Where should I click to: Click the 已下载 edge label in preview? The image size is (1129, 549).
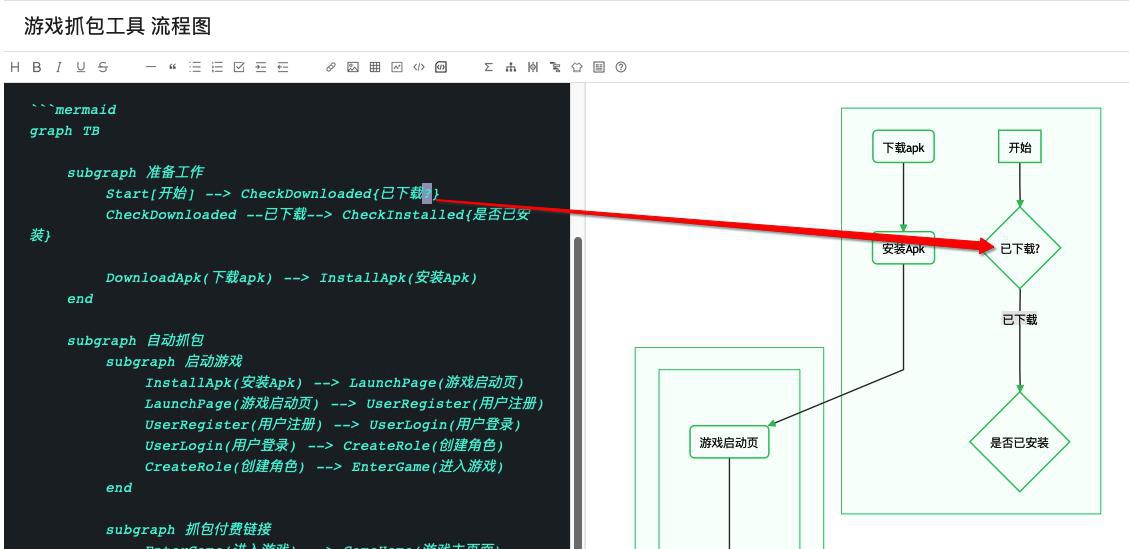pyautogui.click(x=1020, y=319)
